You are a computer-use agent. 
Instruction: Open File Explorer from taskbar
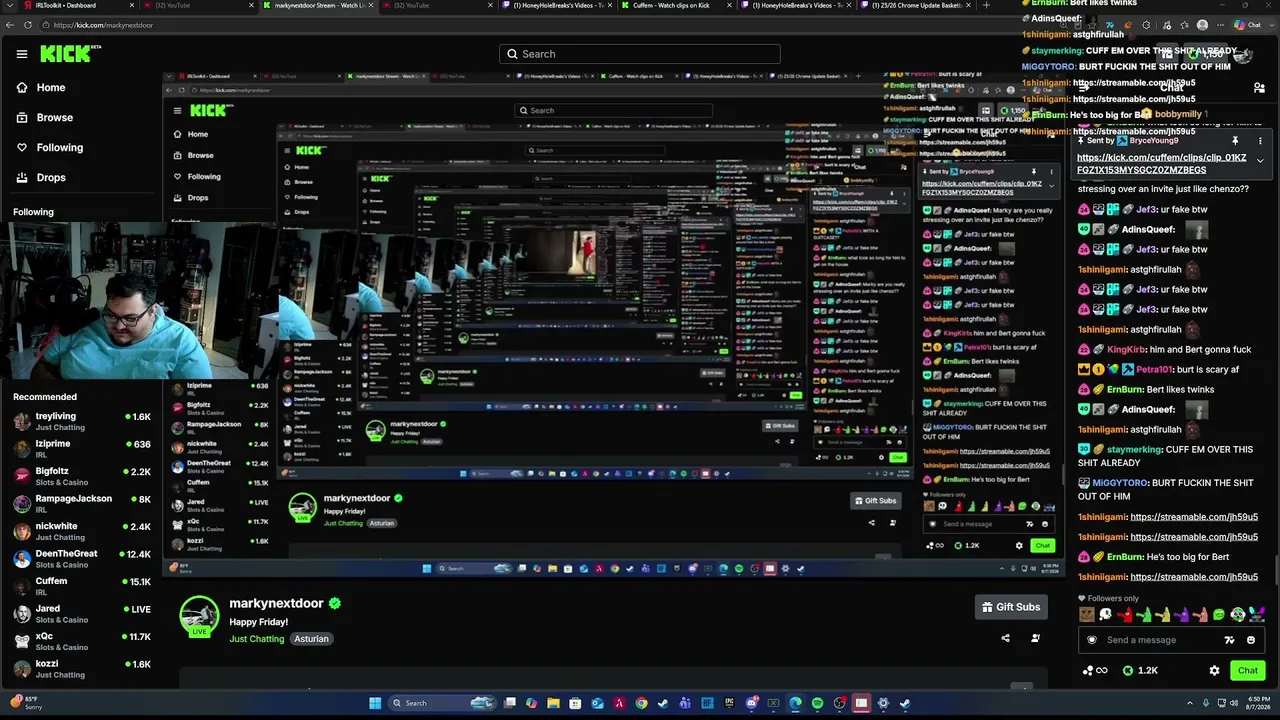pos(553,703)
